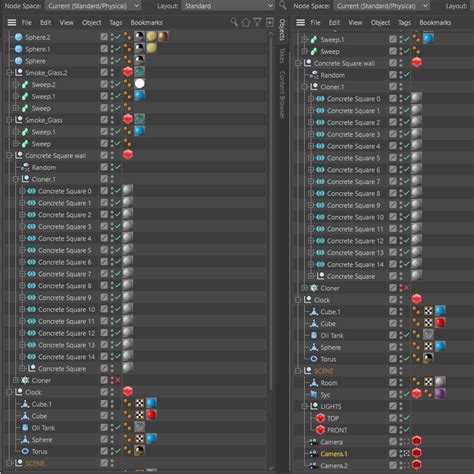Viewport: 474px width, 474px height.
Task: Click the concrete material thumbnail on right Concrete Square 0
Action: [x=417, y=98]
